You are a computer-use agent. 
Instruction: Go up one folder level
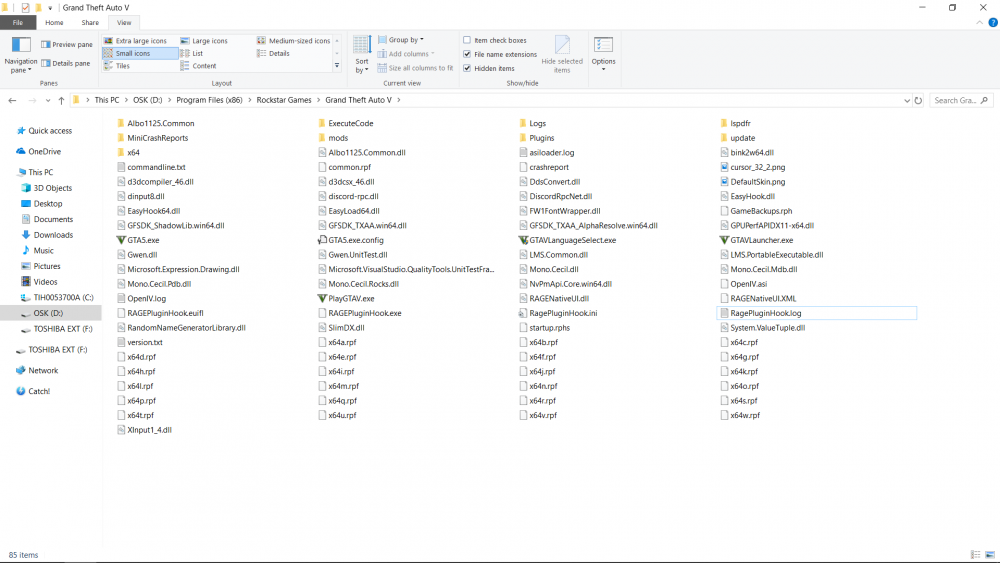(x=61, y=100)
